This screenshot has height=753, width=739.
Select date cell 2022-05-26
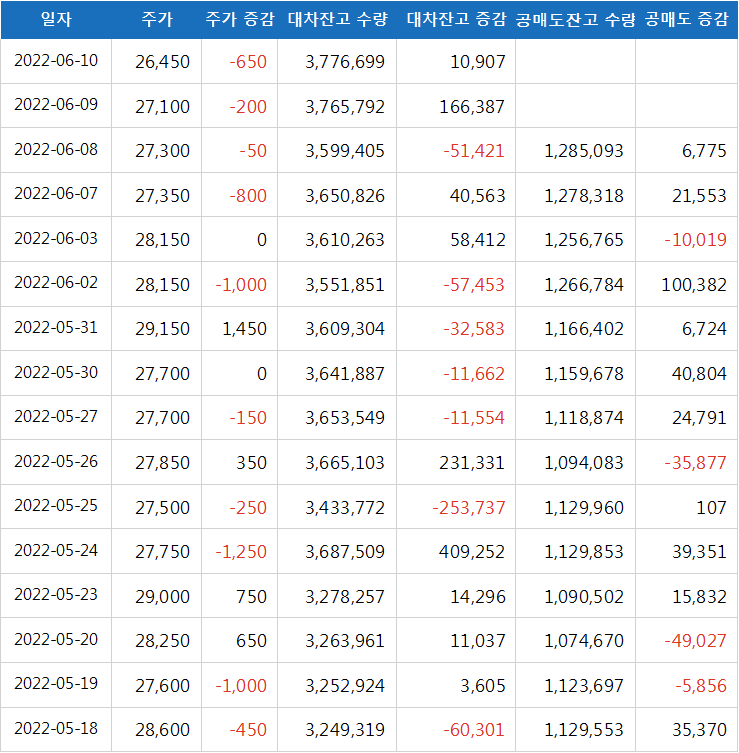tap(56, 462)
